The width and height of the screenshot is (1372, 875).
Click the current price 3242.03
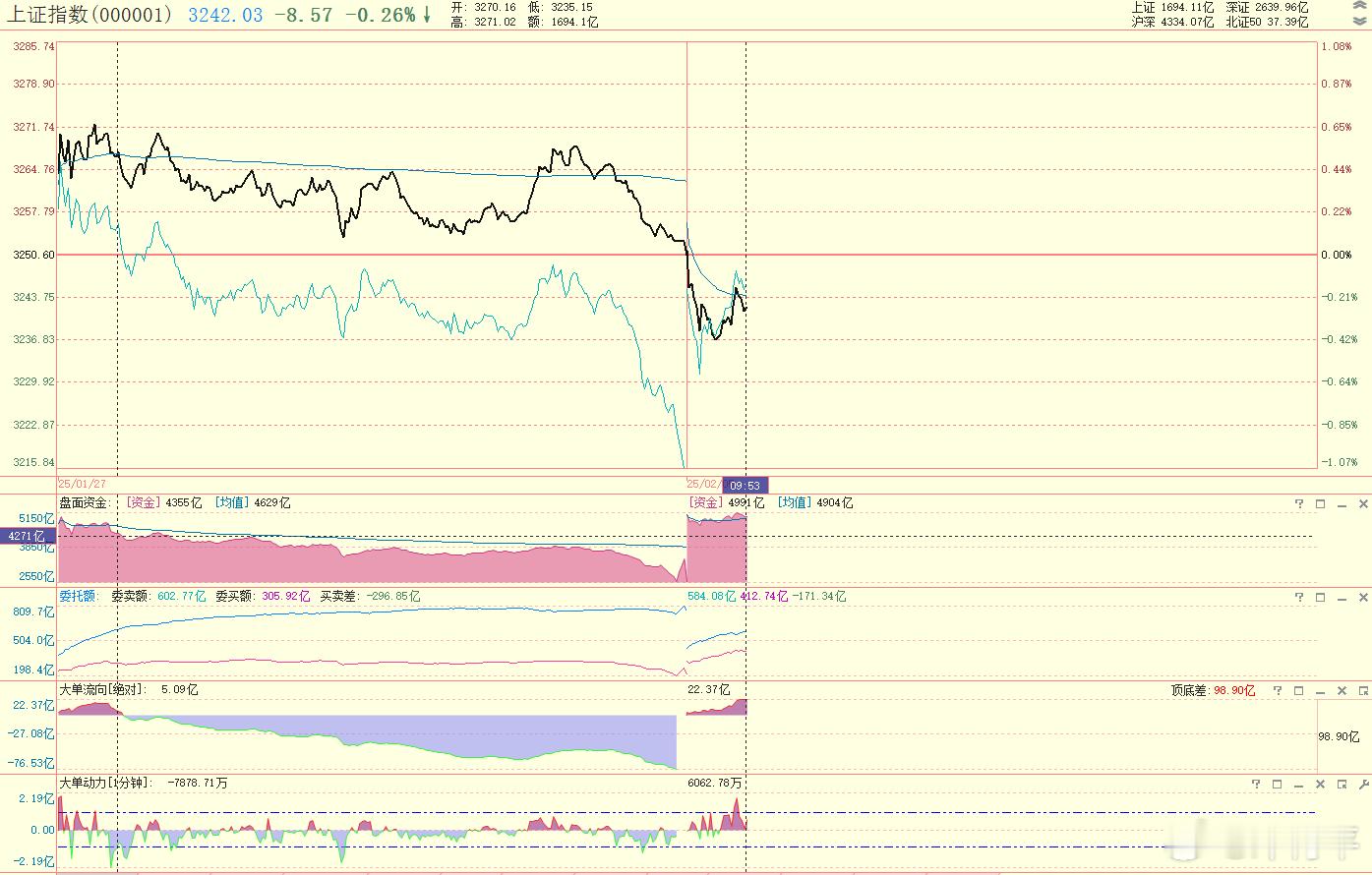(x=225, y=15)
